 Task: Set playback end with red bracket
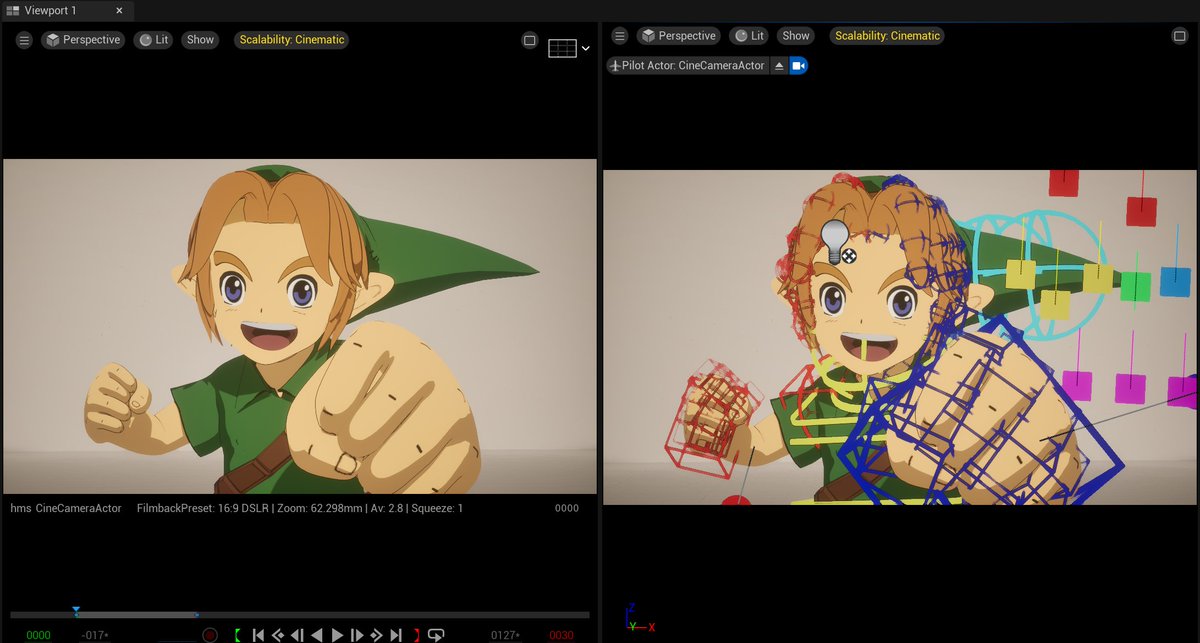[416, 635]
